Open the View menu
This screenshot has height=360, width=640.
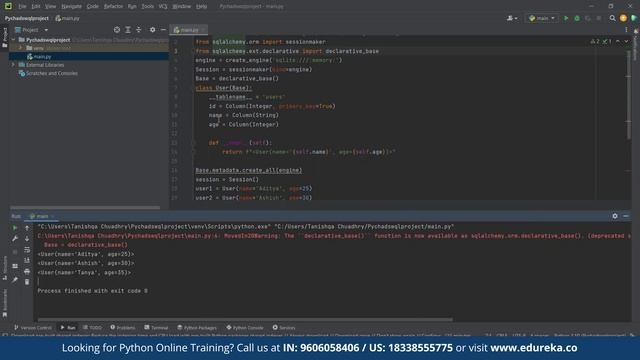pyautogui.click(x=50, y=6)
